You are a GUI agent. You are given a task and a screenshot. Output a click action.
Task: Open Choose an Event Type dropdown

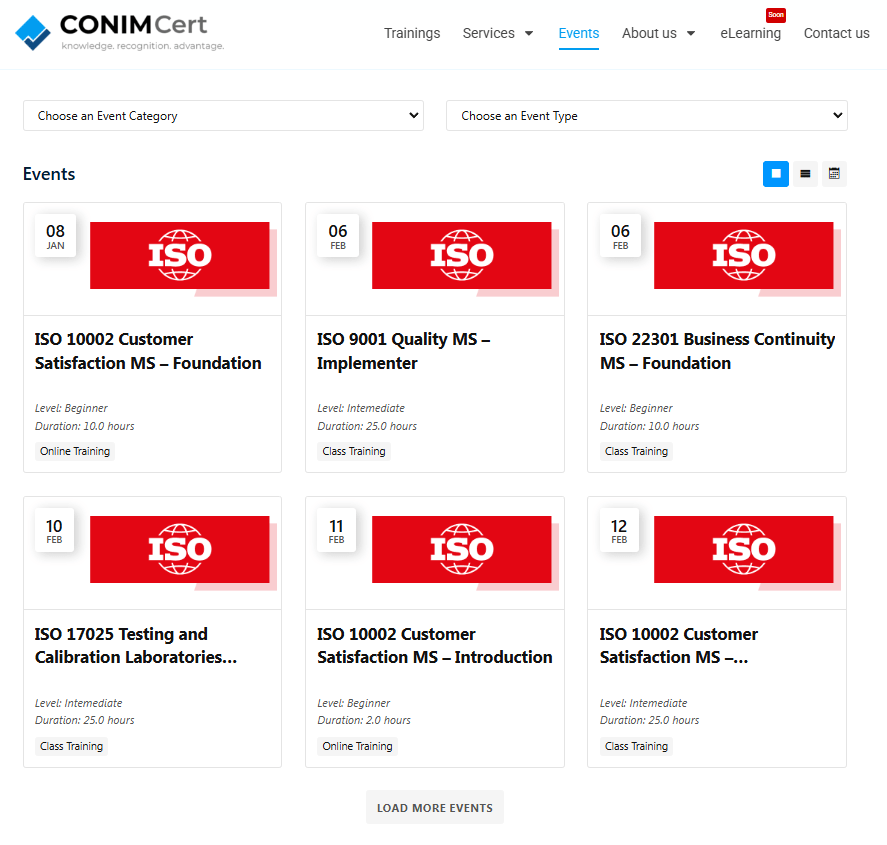tap(647, 115)
